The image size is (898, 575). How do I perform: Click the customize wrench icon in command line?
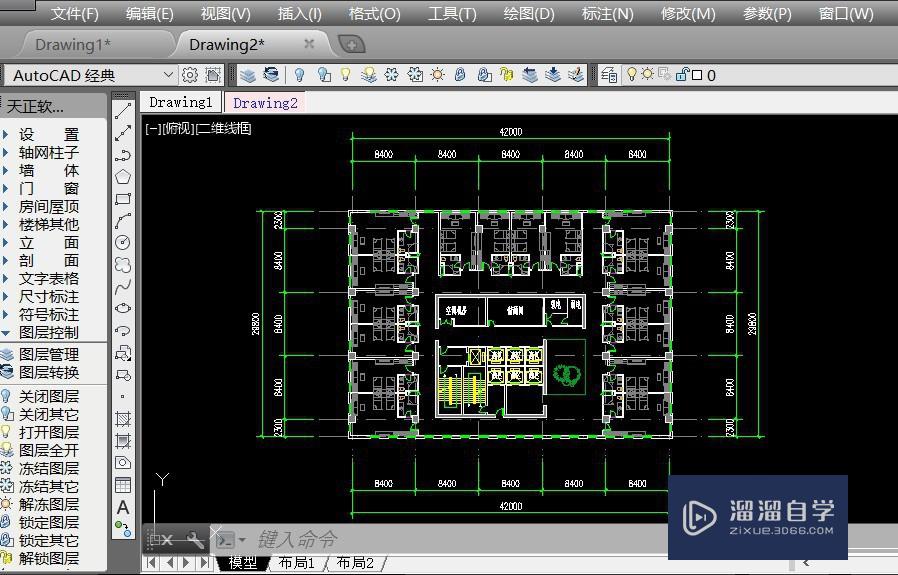195,539
